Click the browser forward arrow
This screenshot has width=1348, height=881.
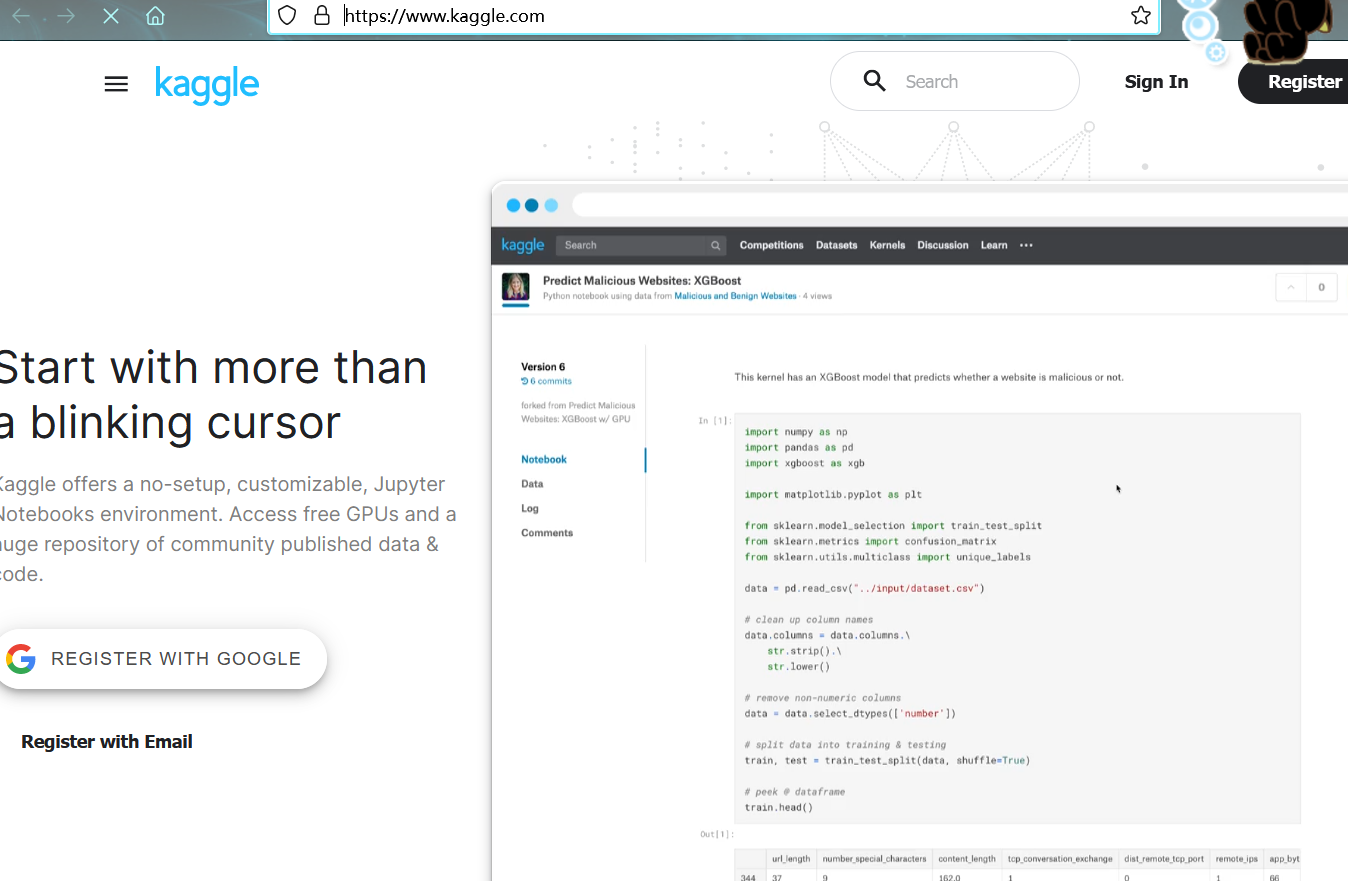coord(66,16)
